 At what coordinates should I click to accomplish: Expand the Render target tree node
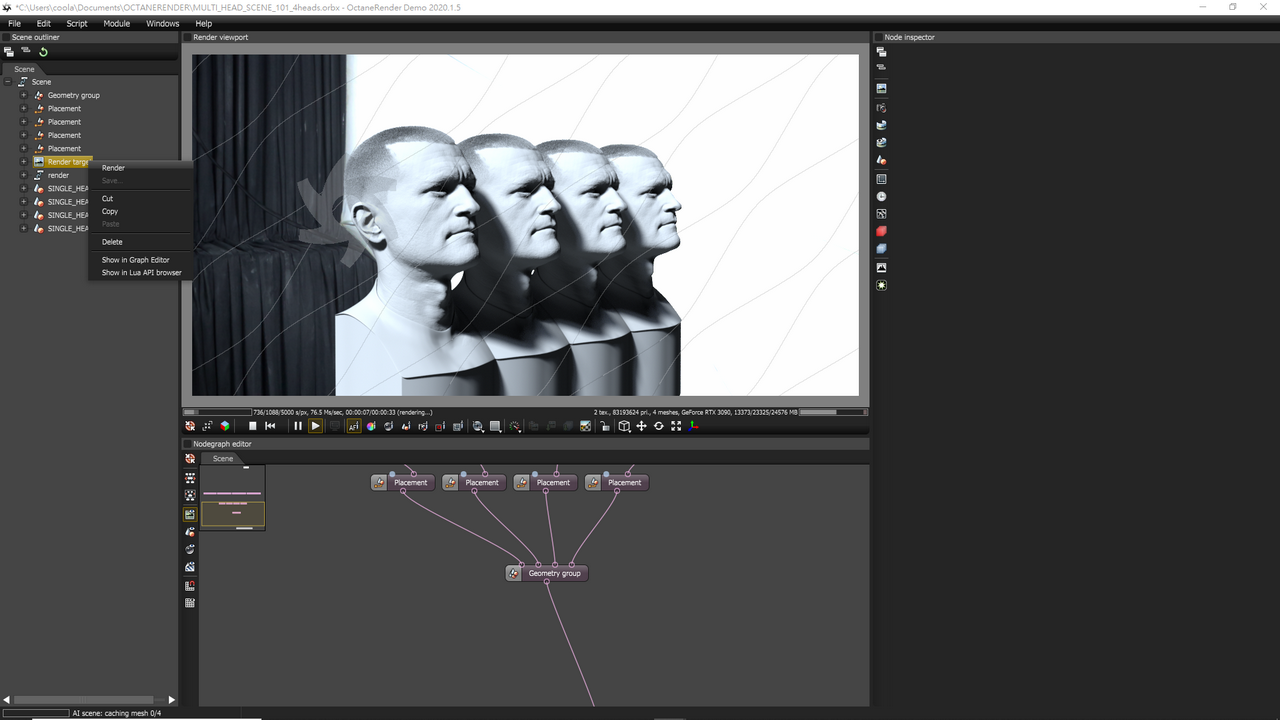pyautogui.click(x=24, y=162)
